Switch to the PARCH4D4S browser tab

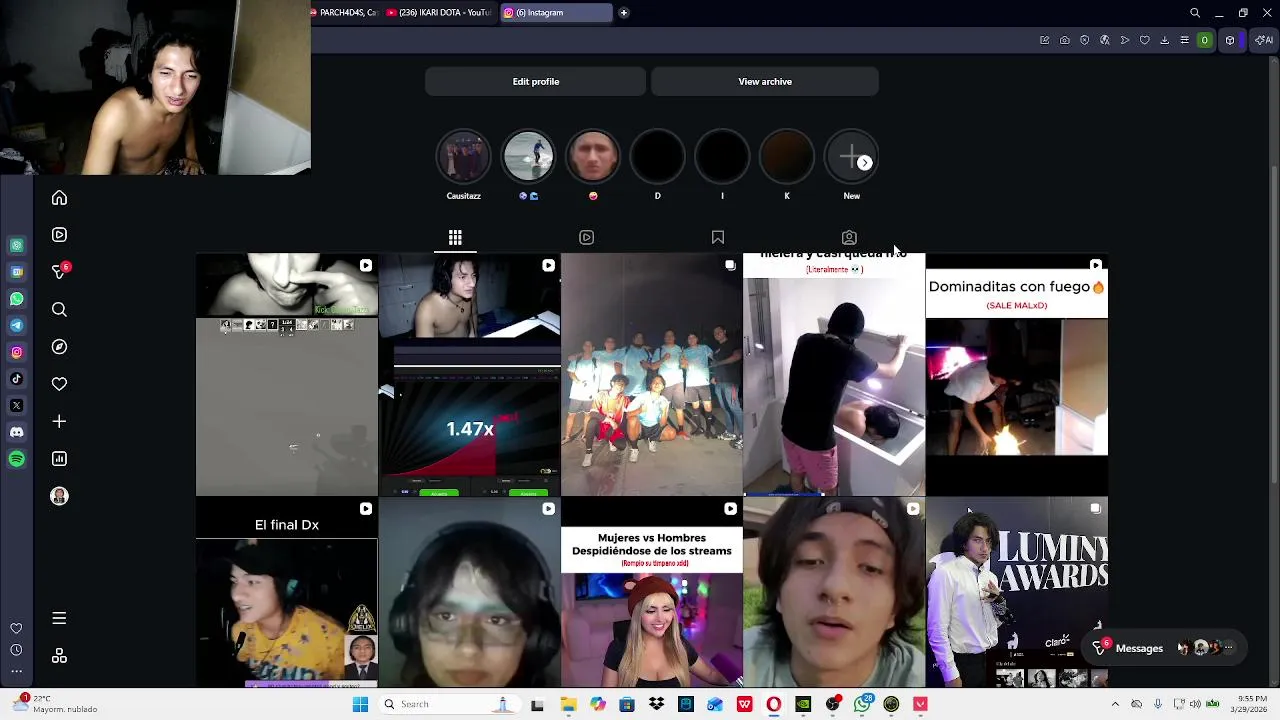[x=345, y=13]
